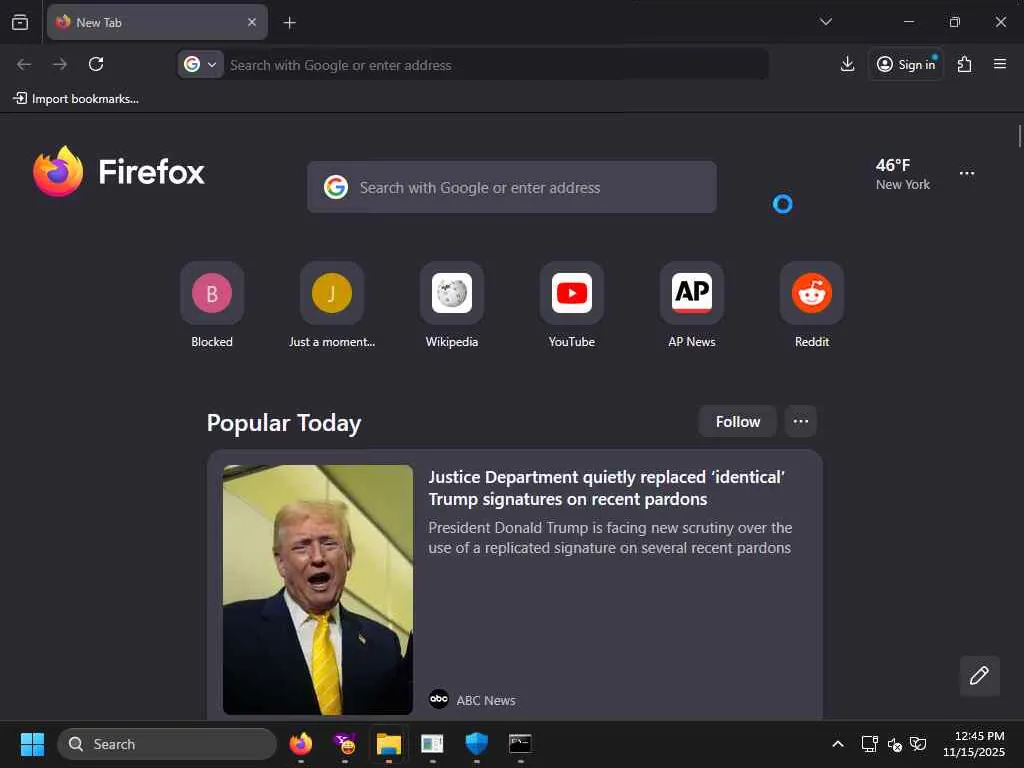This screenshot has height=768, width=1024.
Task: Click the Firefox logo on new tab page
Action: pyautogui.click(x=119, y=172)
